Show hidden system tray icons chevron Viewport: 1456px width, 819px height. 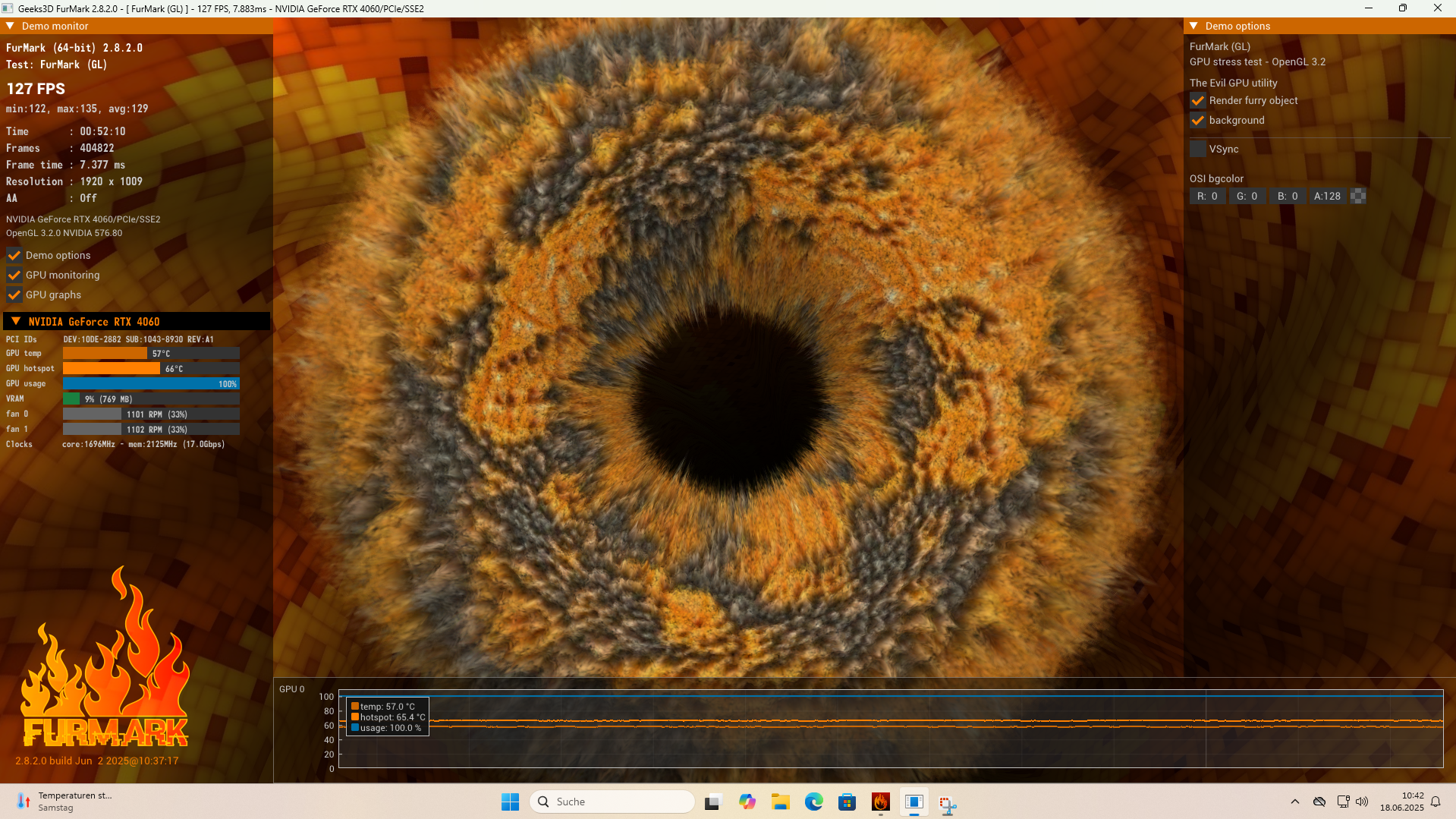coord(1294,802)
